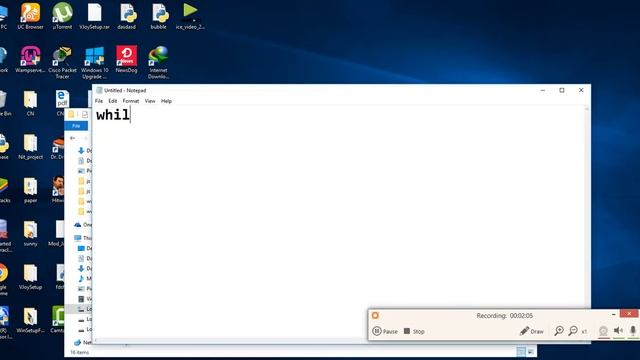Click File tab in File Explorer window
Viewport: 640px width, 360px height.
pos(76,126)
